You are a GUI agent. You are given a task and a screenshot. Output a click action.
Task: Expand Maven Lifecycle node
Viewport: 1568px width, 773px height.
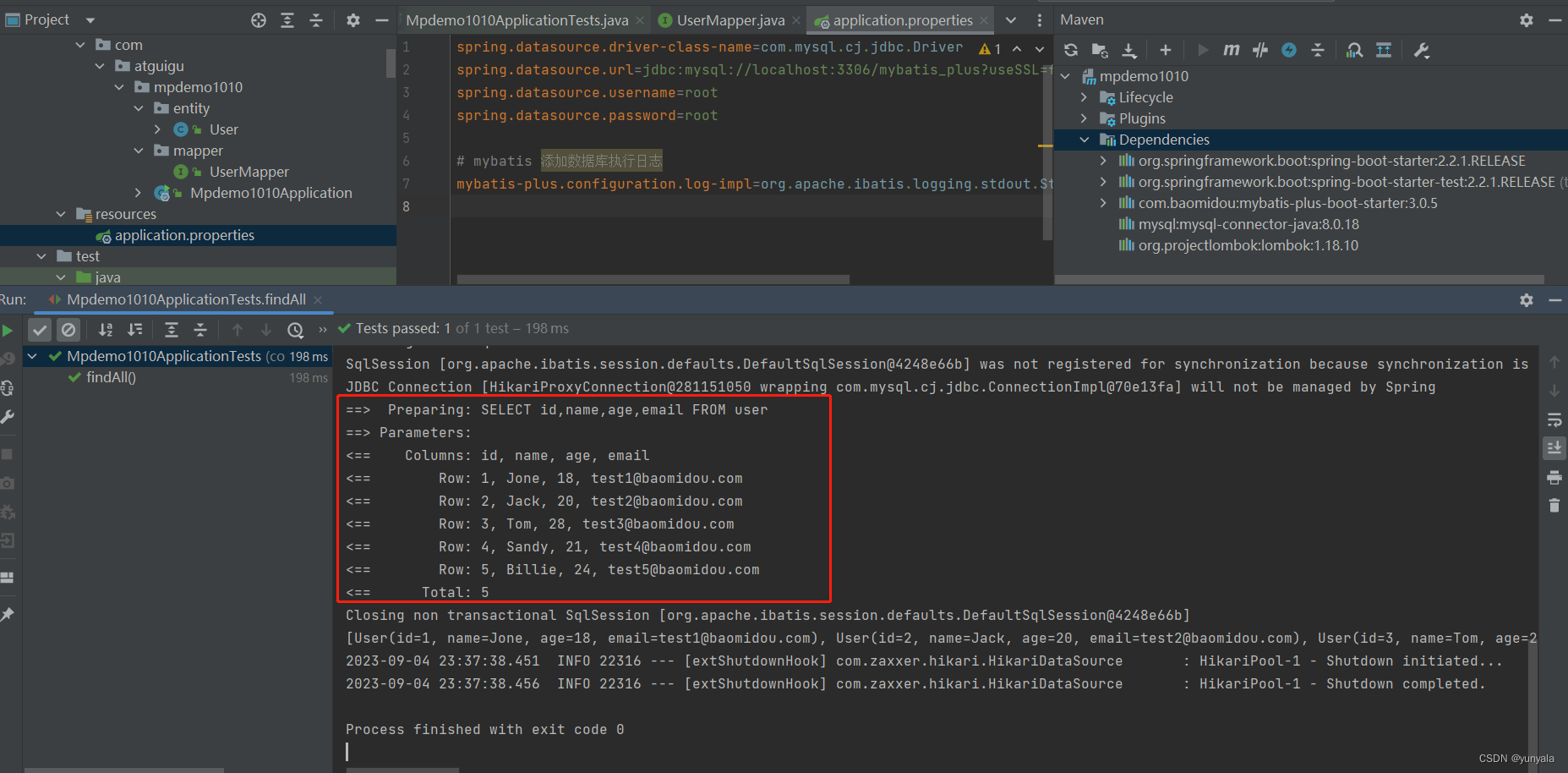pyautogui.click(x=1084, y=97)
